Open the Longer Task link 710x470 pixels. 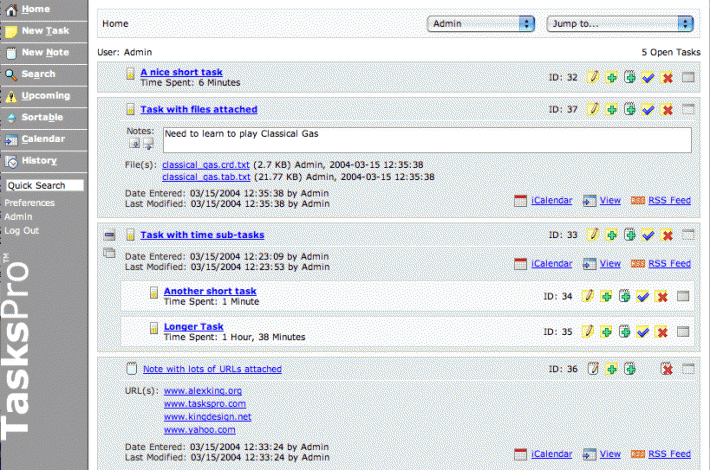pos(193,326)
